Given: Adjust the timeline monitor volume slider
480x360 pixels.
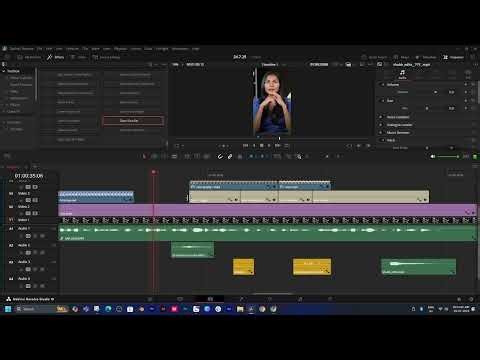Looking at the screenshot, I should (x=448, y=156).
